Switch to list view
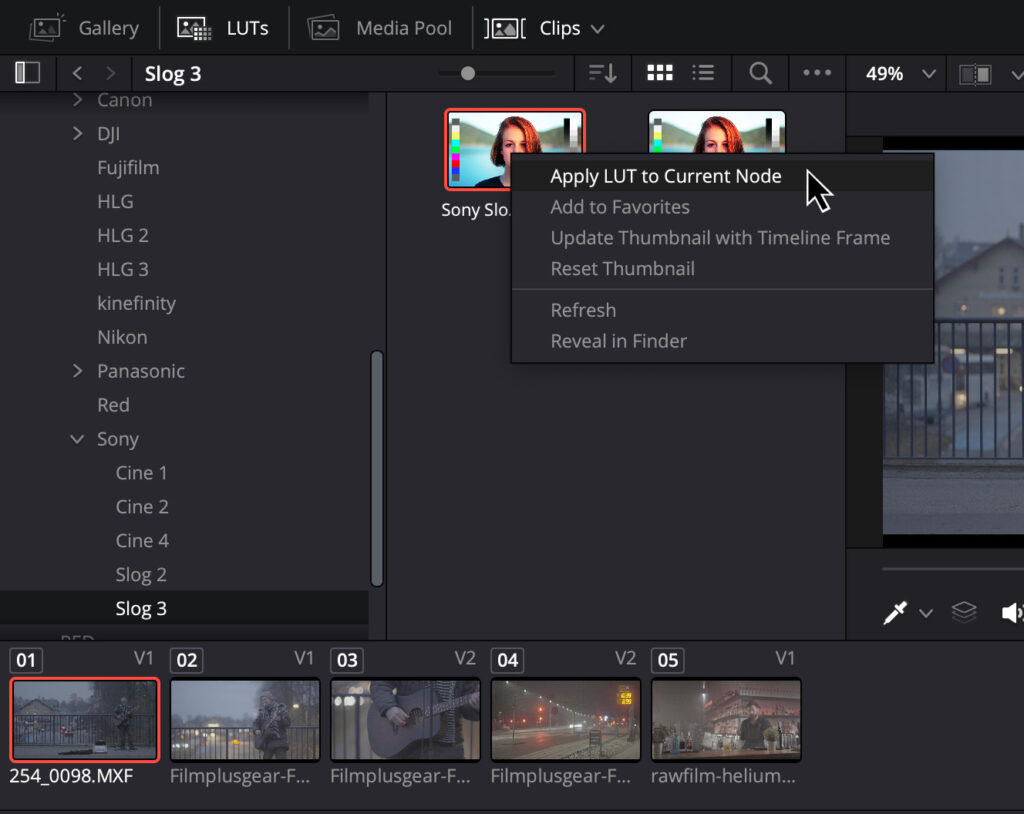Image resolution: width=1024 pixels, height=814 pixels. pyautogui.click(x=704, y=73)
